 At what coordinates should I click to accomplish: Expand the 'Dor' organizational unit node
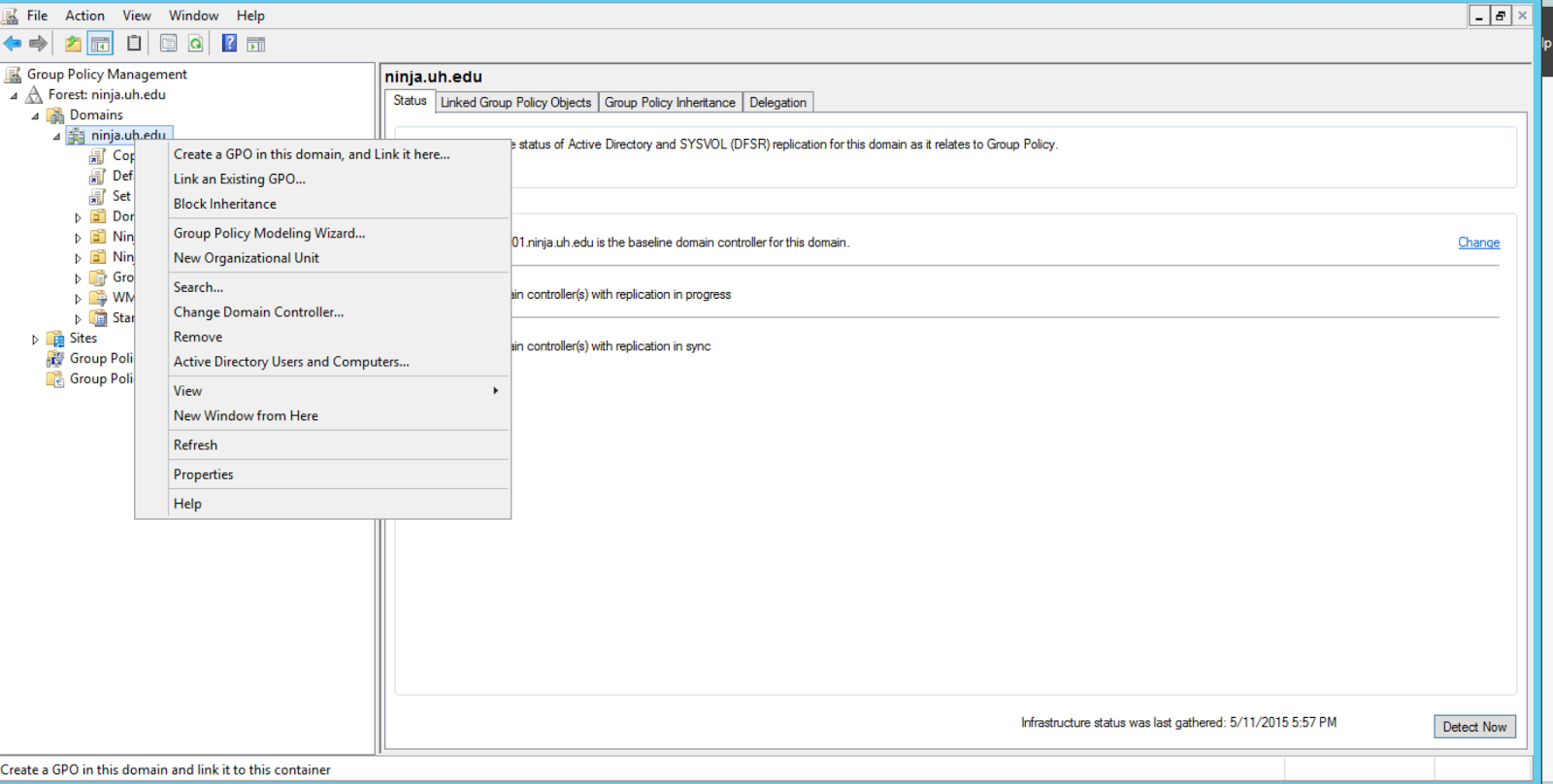pyautogui.click(x=78, y=218)
